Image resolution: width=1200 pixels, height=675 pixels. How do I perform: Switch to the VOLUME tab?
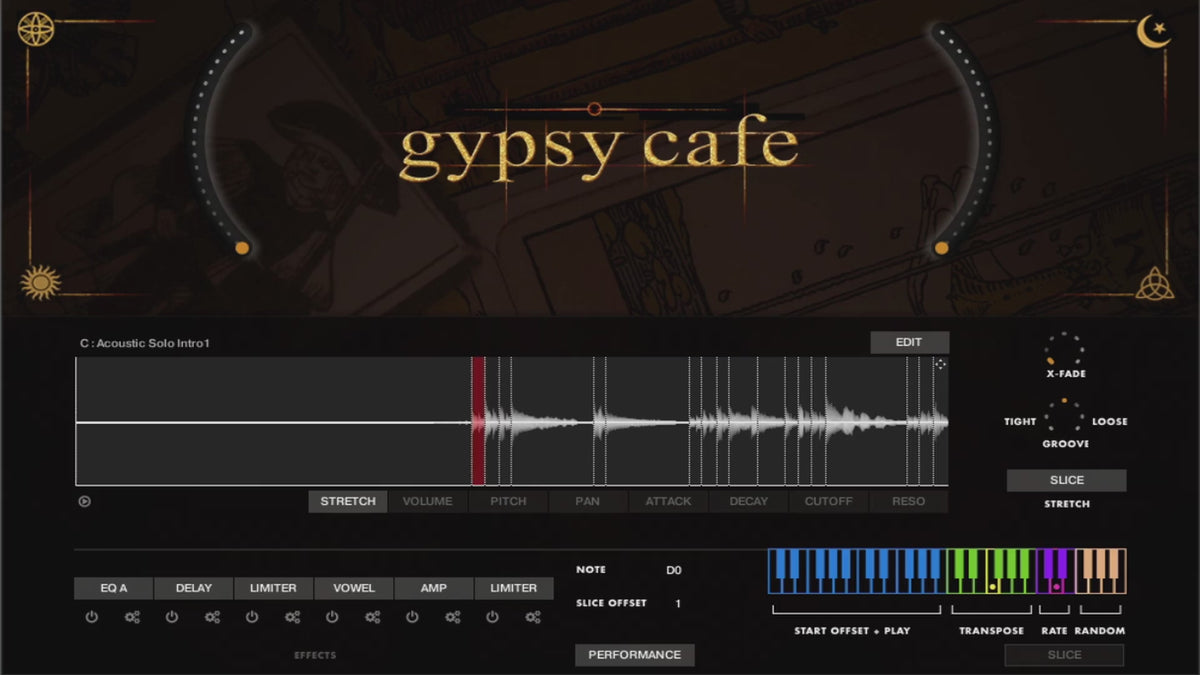pyautogui.click(x=427, y=501)
